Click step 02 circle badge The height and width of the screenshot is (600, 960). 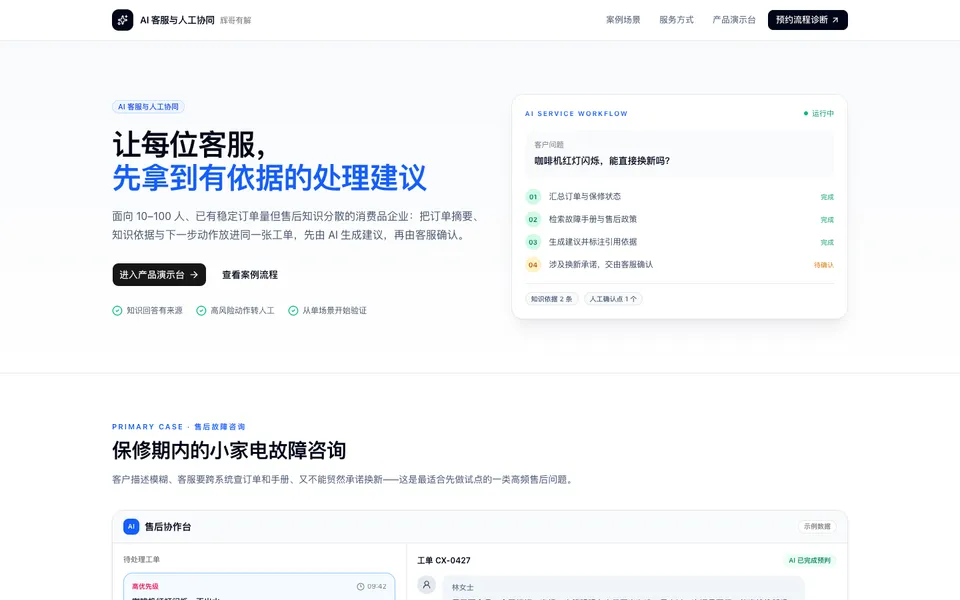click(x=533, y=219)
